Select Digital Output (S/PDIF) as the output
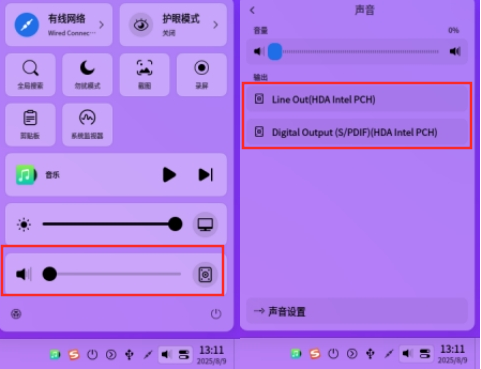The height and width of the screenshot is (369, 481). (x=357, y=132)
